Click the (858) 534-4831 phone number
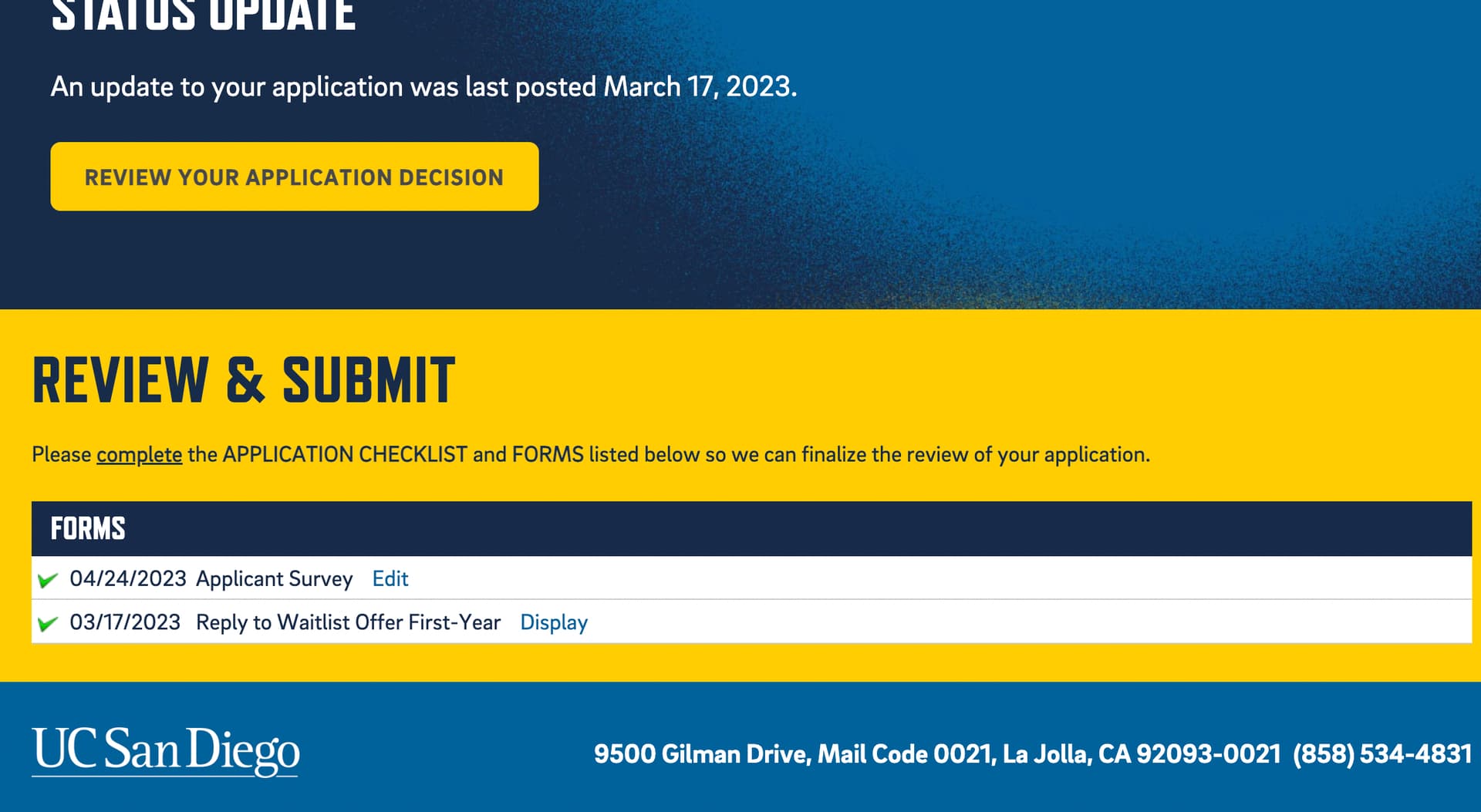This screenshot has width=1481, height=812. tap(1381, 754)
